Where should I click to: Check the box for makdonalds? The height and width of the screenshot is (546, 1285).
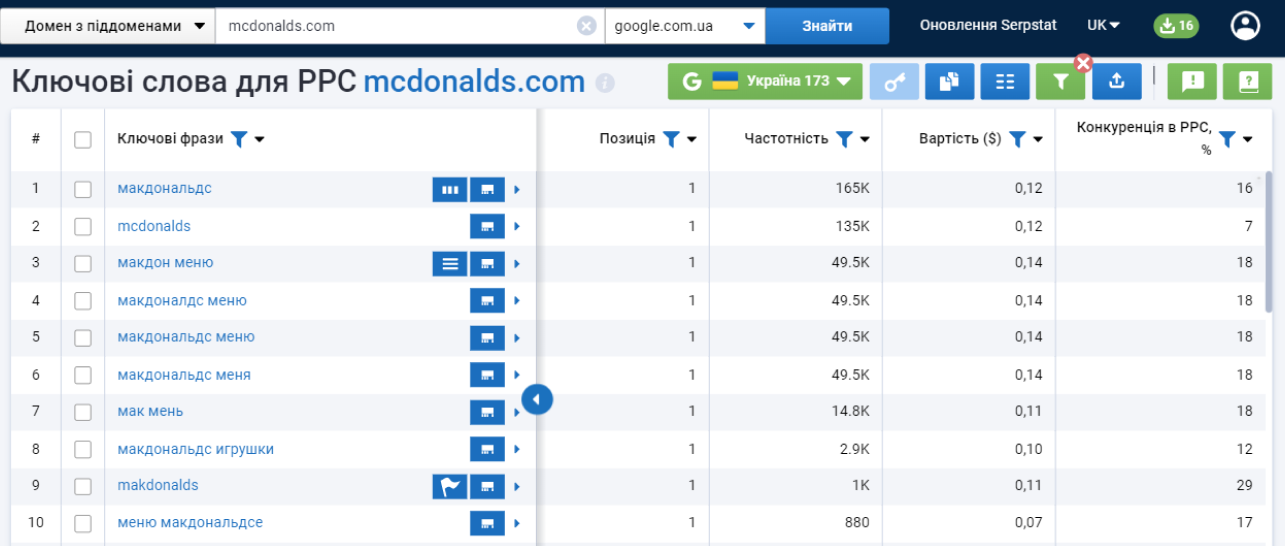(x=83, y=487)
